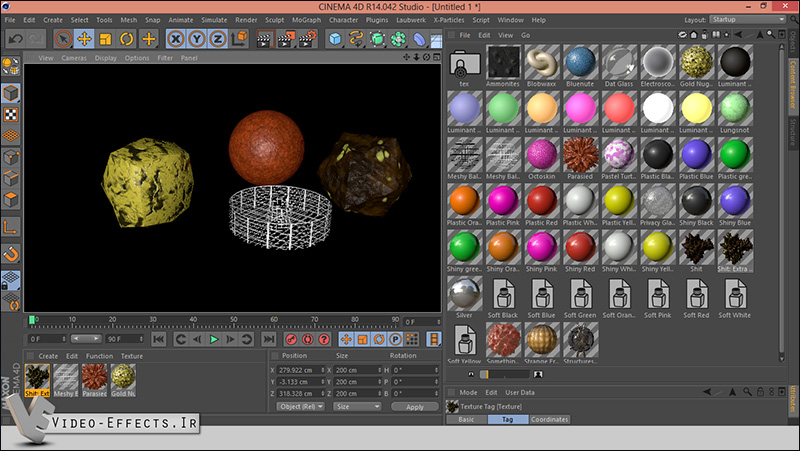This screenshot has height=451, width=800.
Task: Toggle parameter keyframe P icon
Action: click(x=395, y=339)
